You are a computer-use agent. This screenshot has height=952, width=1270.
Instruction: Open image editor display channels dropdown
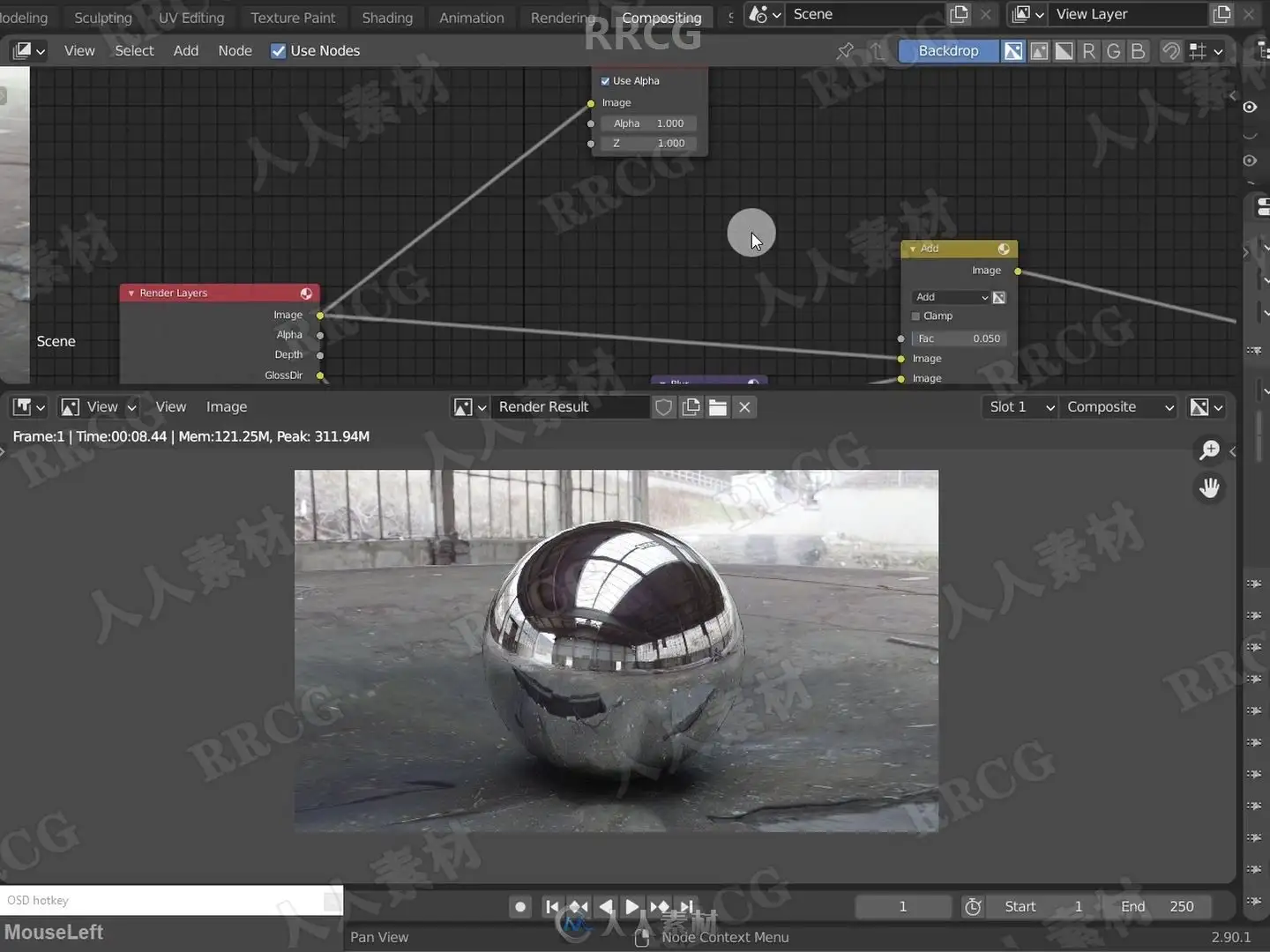pyautogui.click(x=1206, y=407)
